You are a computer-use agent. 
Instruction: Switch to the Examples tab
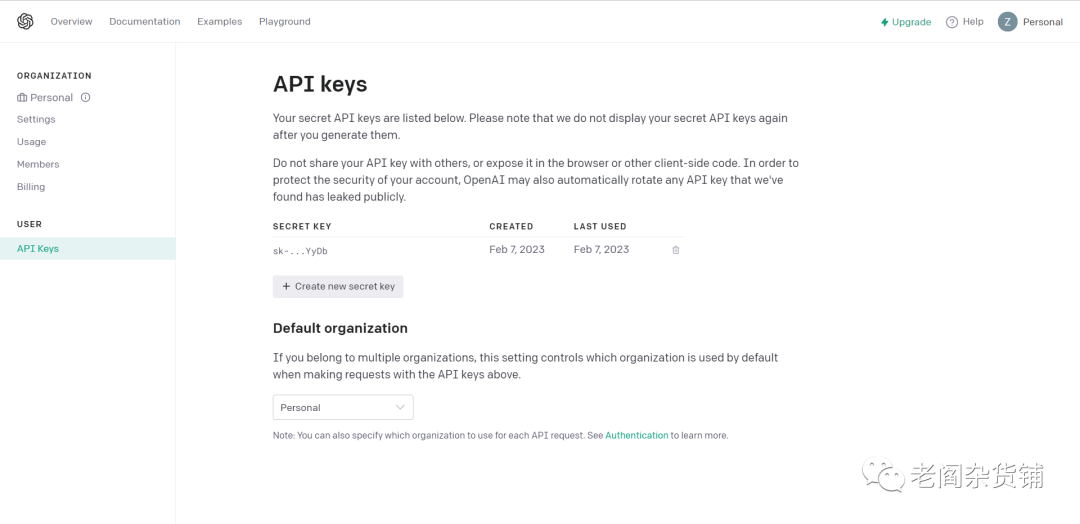pyautogui.click(x=219, y=21)
